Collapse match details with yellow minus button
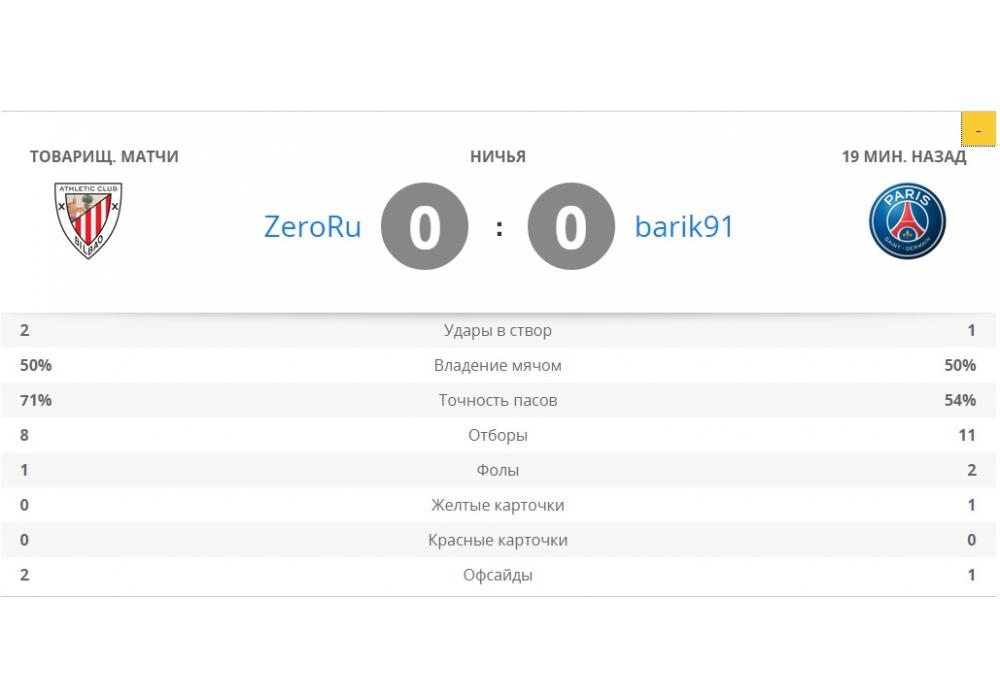The height and width of the screenshot is (700, 1000). [x=978, y=130]
